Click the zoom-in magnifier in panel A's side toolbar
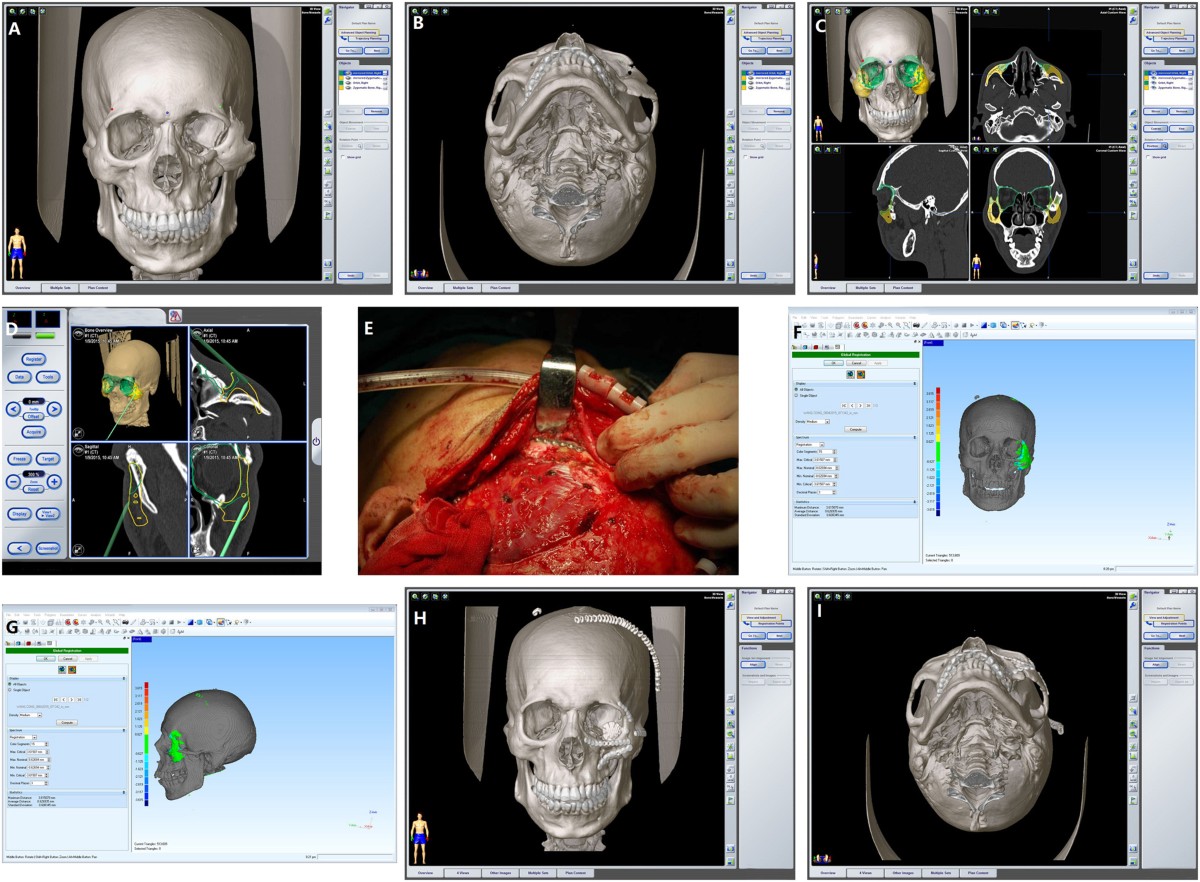The height and width of the screenshot is (882, 1200). (328, 139)
